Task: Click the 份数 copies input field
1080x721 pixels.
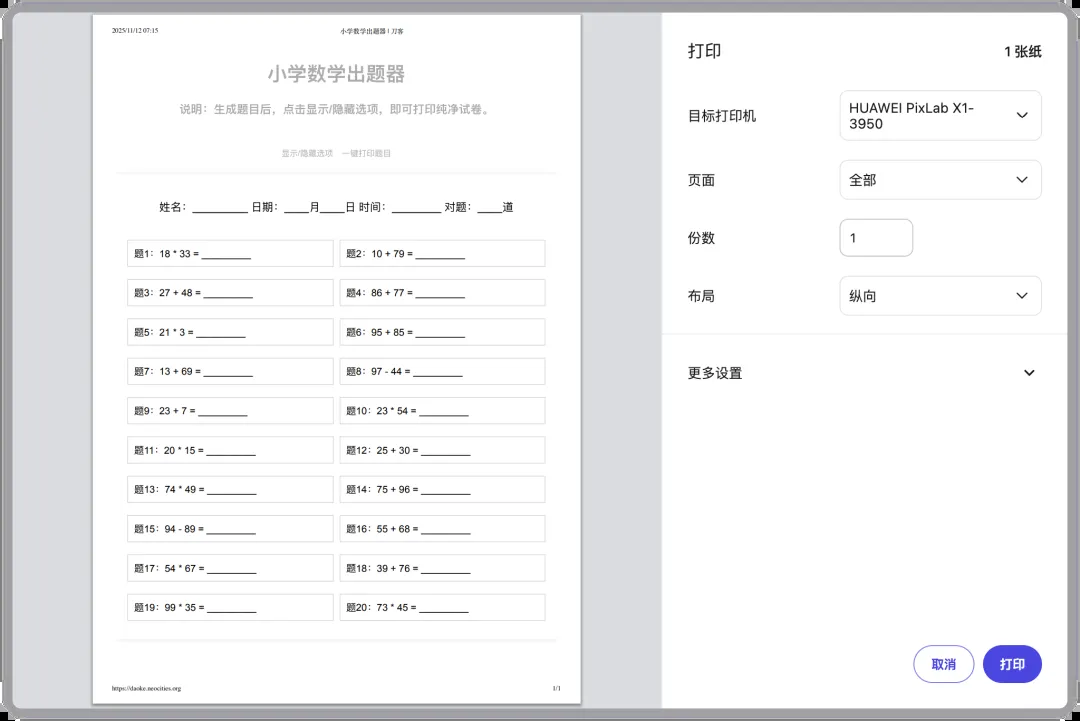Action: (x=875, y=238)
